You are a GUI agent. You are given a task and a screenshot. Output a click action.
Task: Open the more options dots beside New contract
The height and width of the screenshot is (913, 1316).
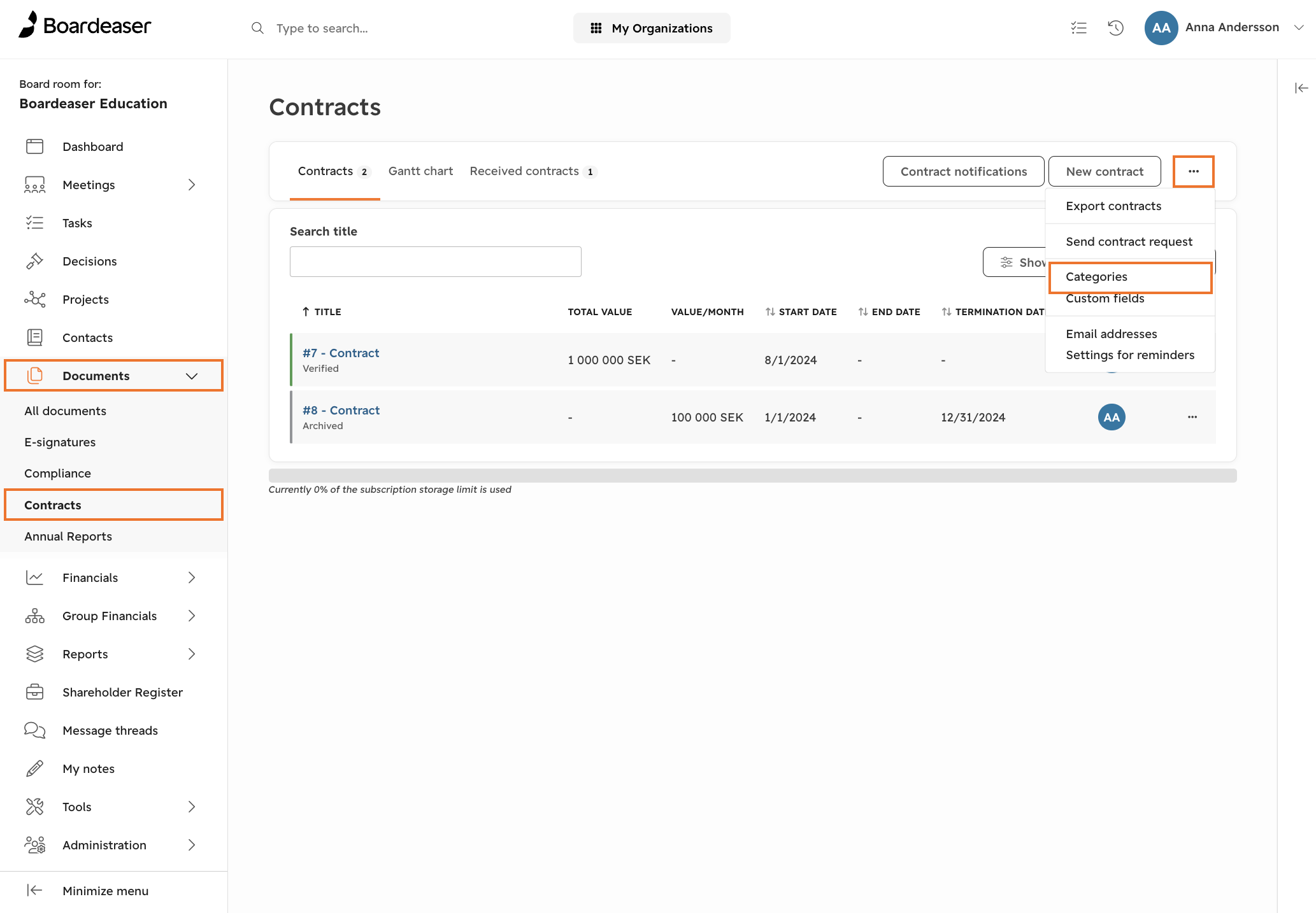[x=1194, y=171]
